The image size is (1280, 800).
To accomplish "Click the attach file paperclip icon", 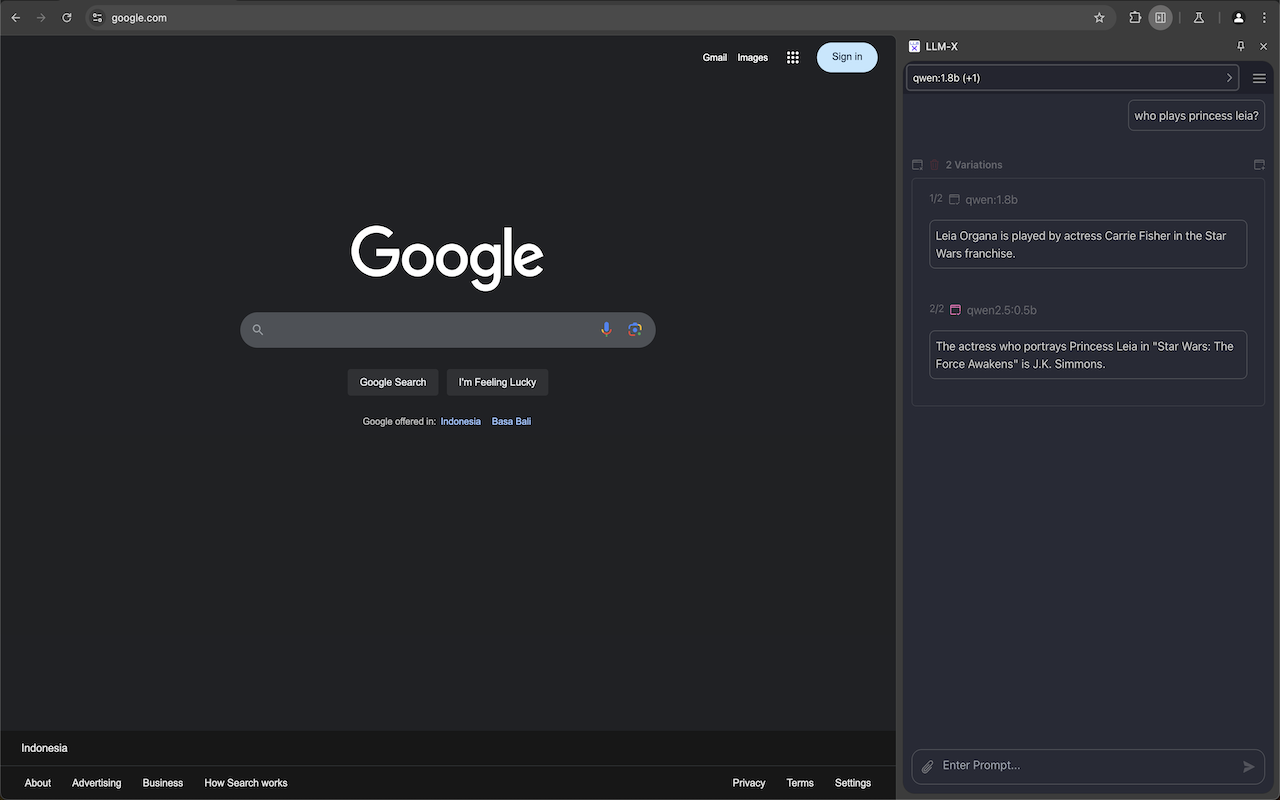I will click(x=927, y=766).
